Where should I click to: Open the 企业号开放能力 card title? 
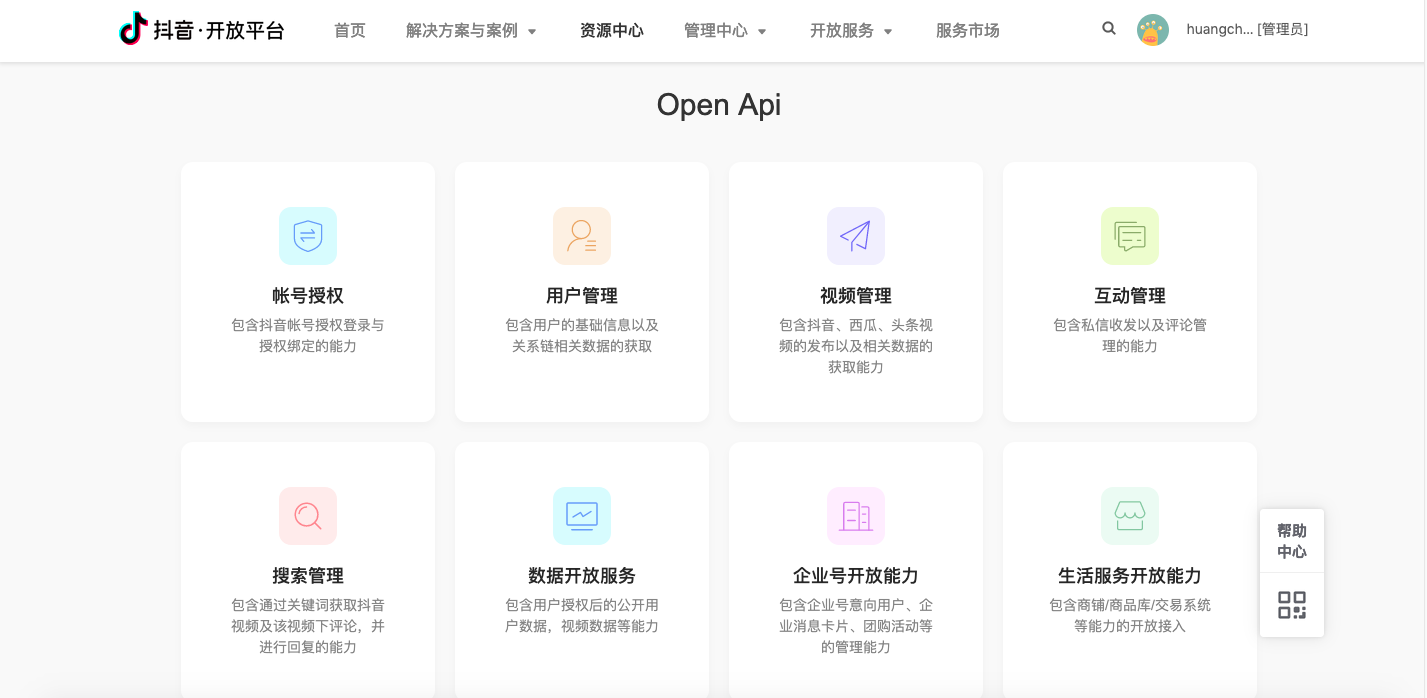(x=856, y=576)
